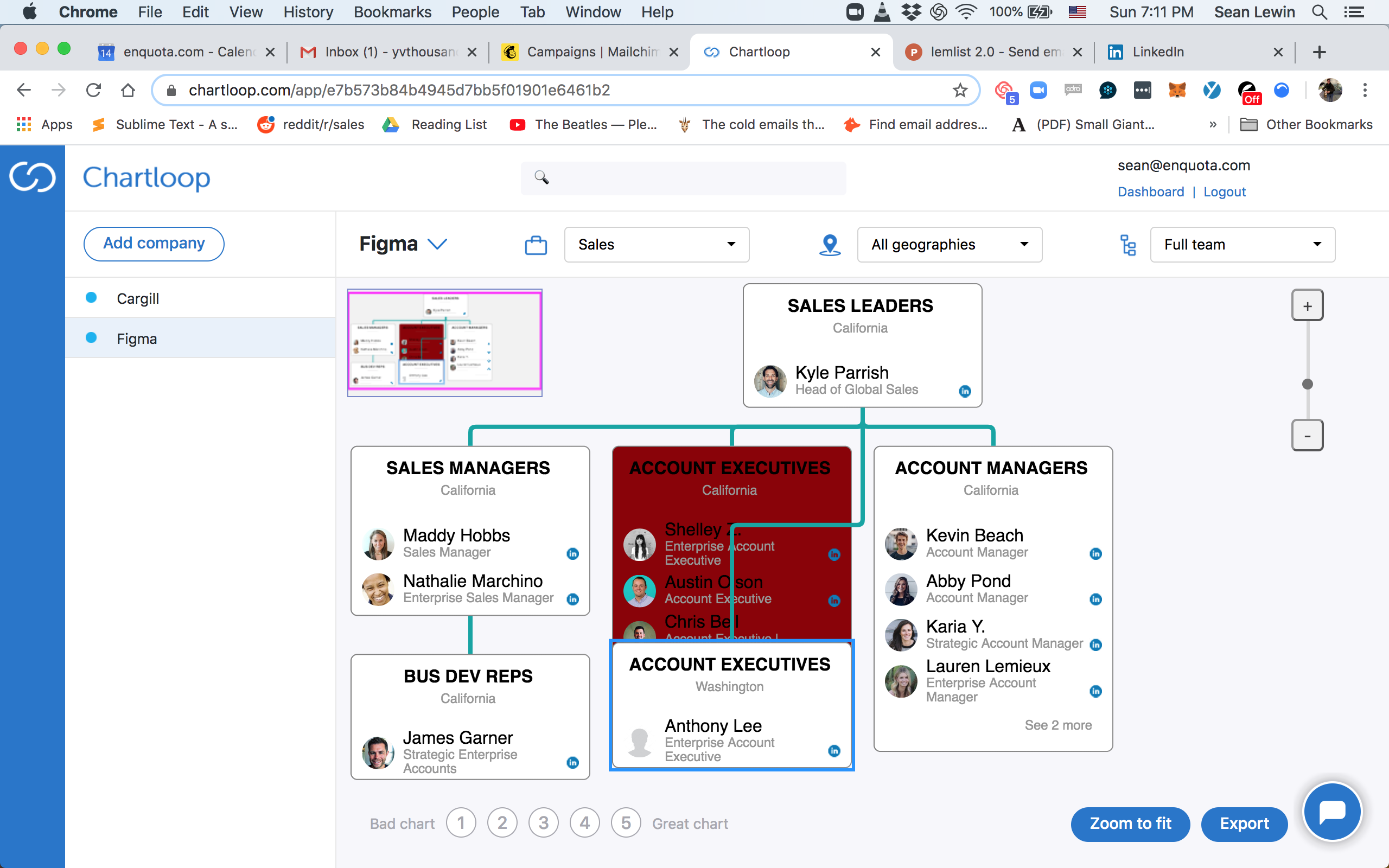The image size is (1389, 868).
Task: Open the All geographies dropdown
Action: point(950,245)
